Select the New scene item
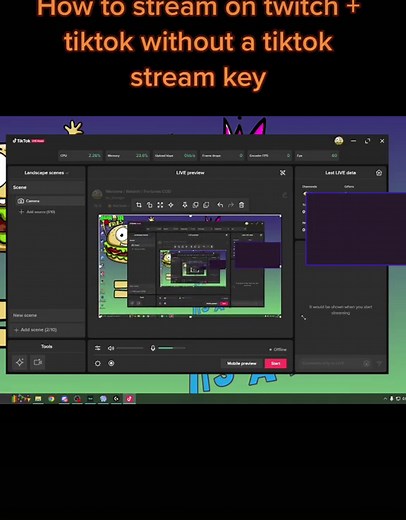This screenshot has width=406, height=520. click(x=46, y=315)
